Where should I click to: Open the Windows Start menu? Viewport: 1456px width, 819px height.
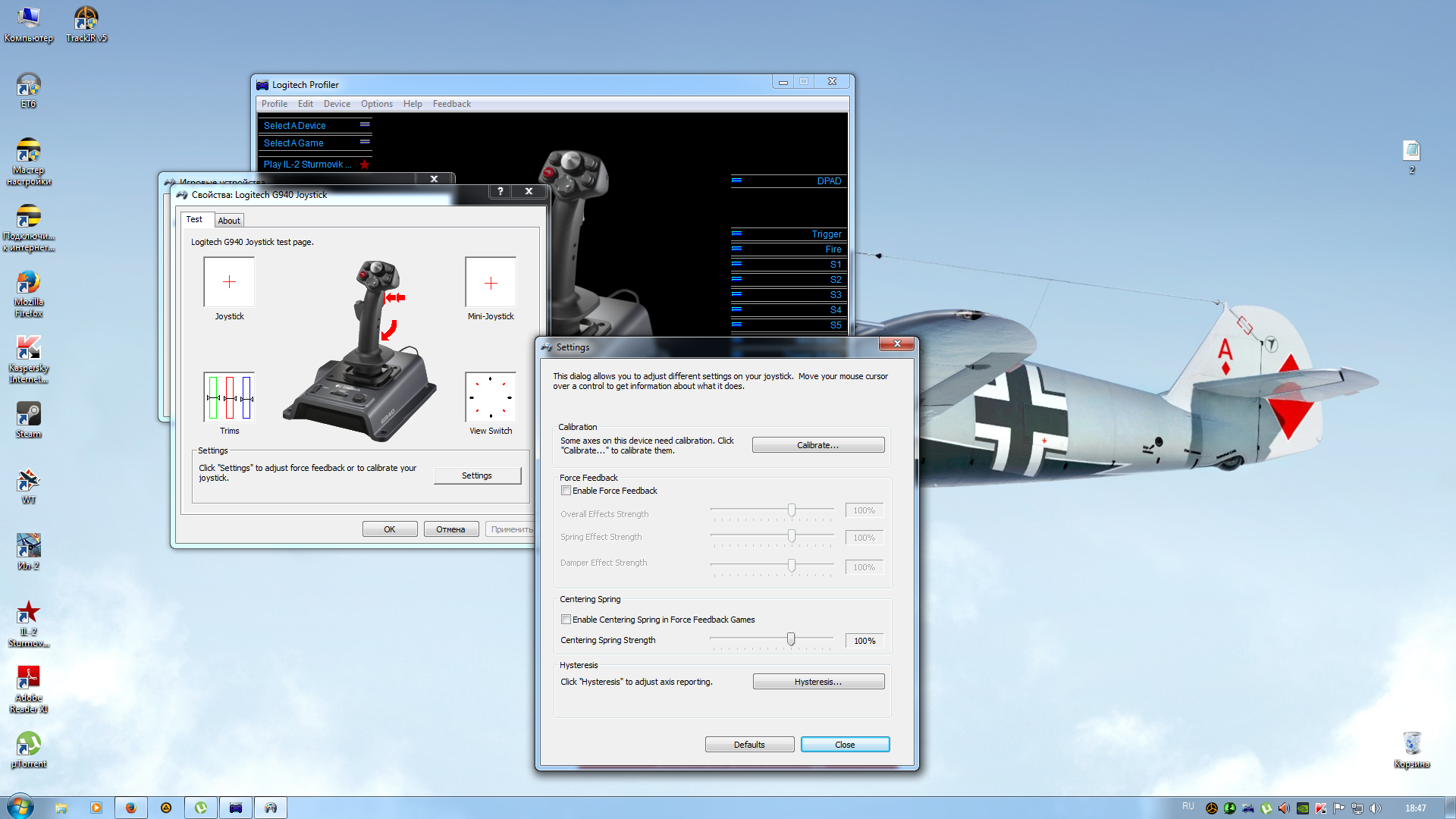pos(20,807)
